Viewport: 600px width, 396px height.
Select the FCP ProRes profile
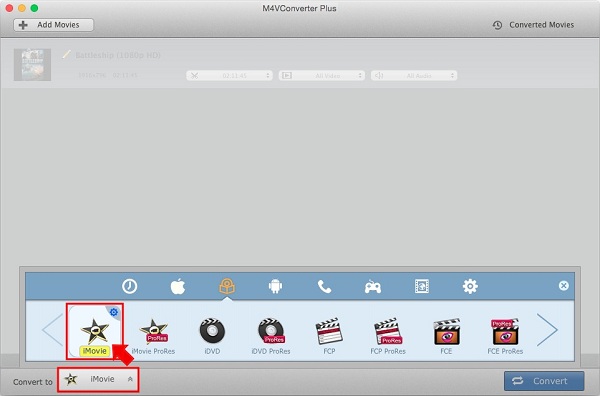pos(388,337)
